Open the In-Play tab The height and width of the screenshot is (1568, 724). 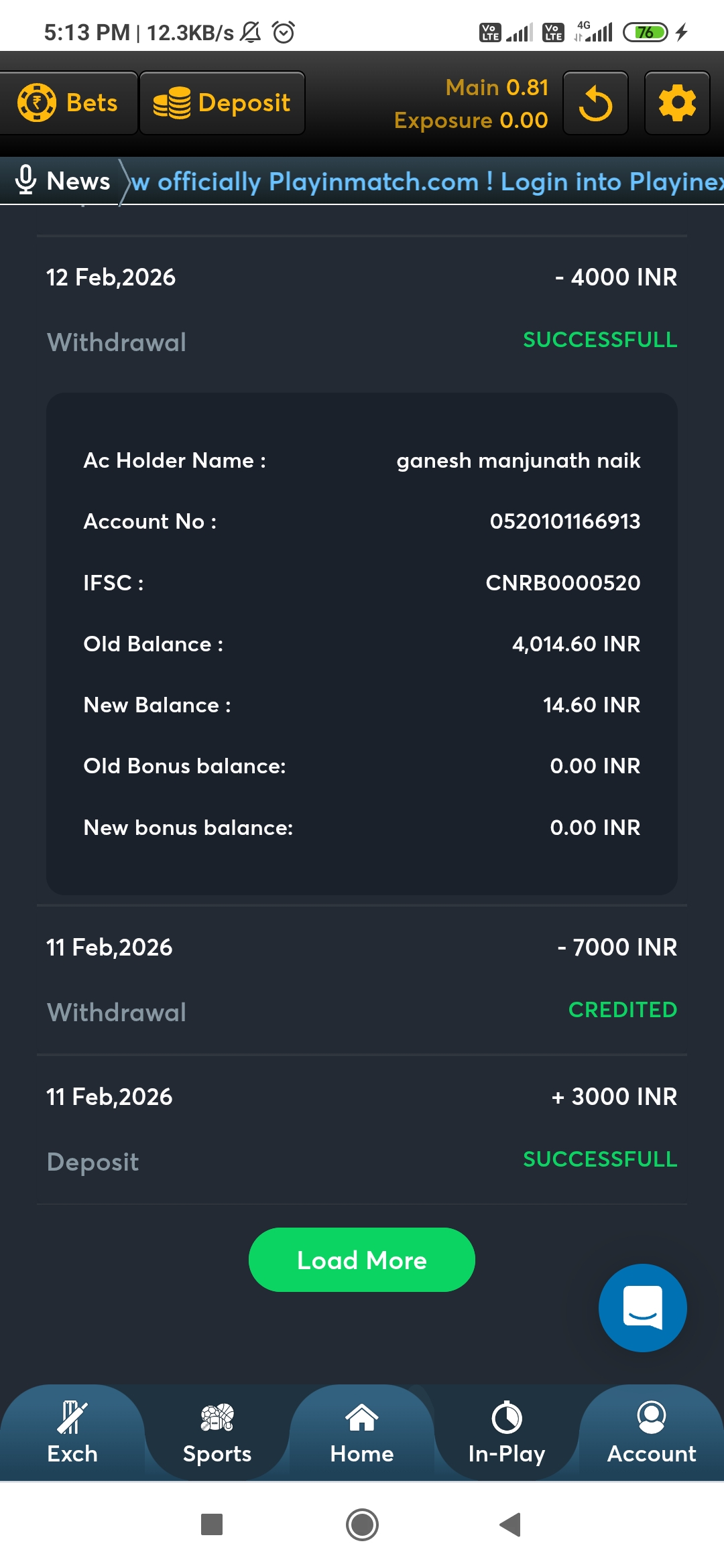pyautogui.click(x=507, y=1433)
